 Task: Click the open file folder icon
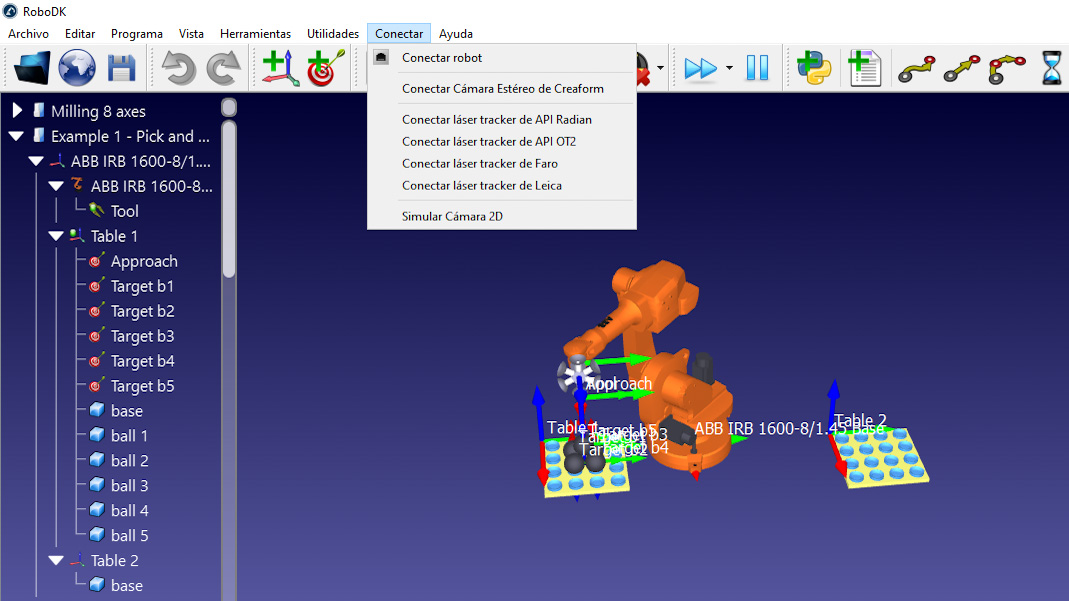point(33,68)
